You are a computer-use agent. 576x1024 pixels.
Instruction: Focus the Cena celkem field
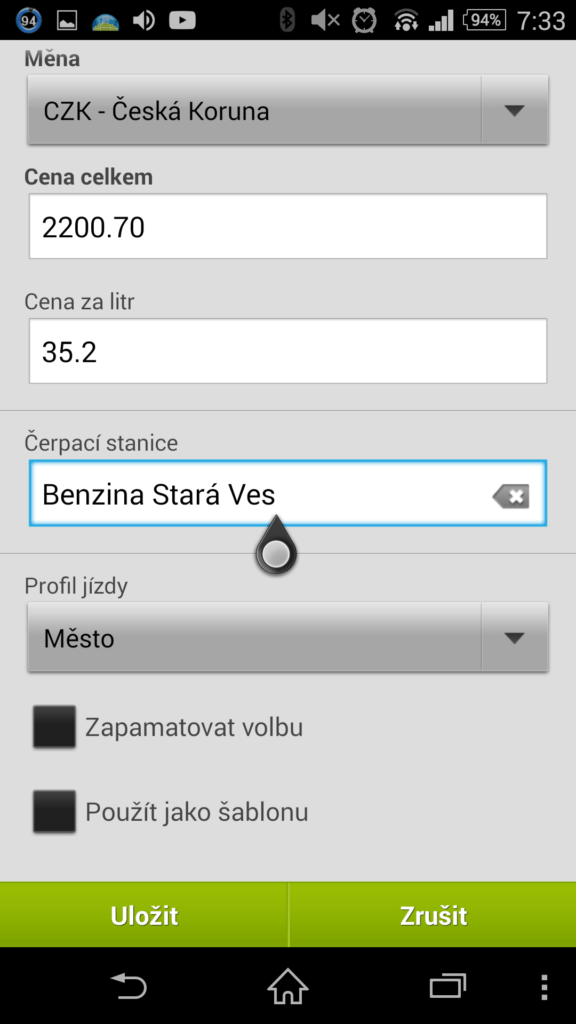(287, 227)
